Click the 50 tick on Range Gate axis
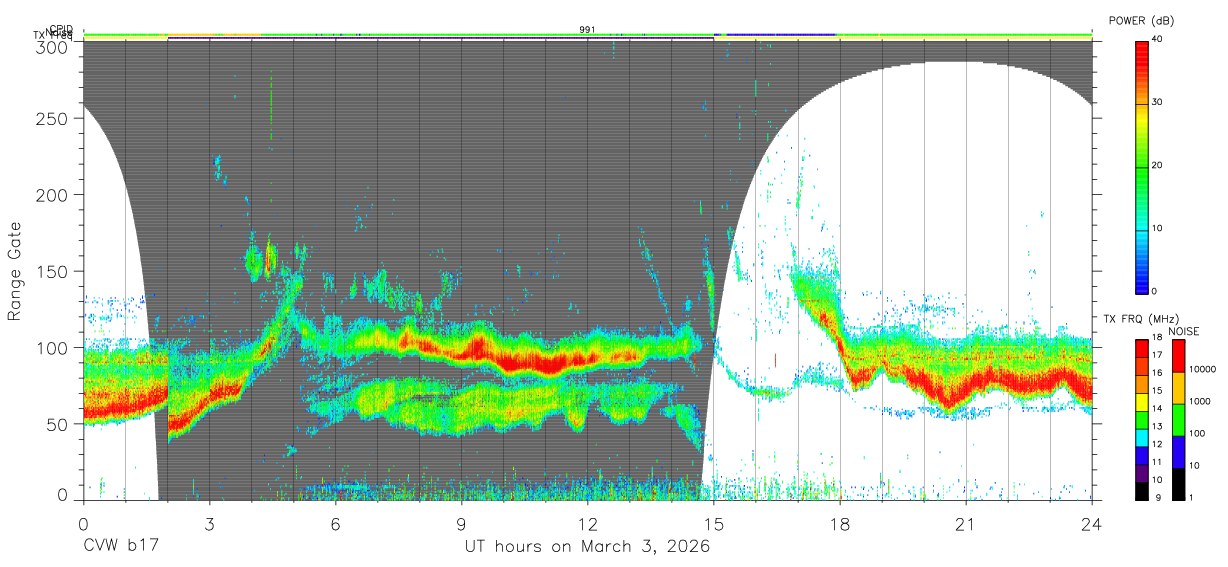This screenshot has width=1228, height=567. click(x=59, y=424)
